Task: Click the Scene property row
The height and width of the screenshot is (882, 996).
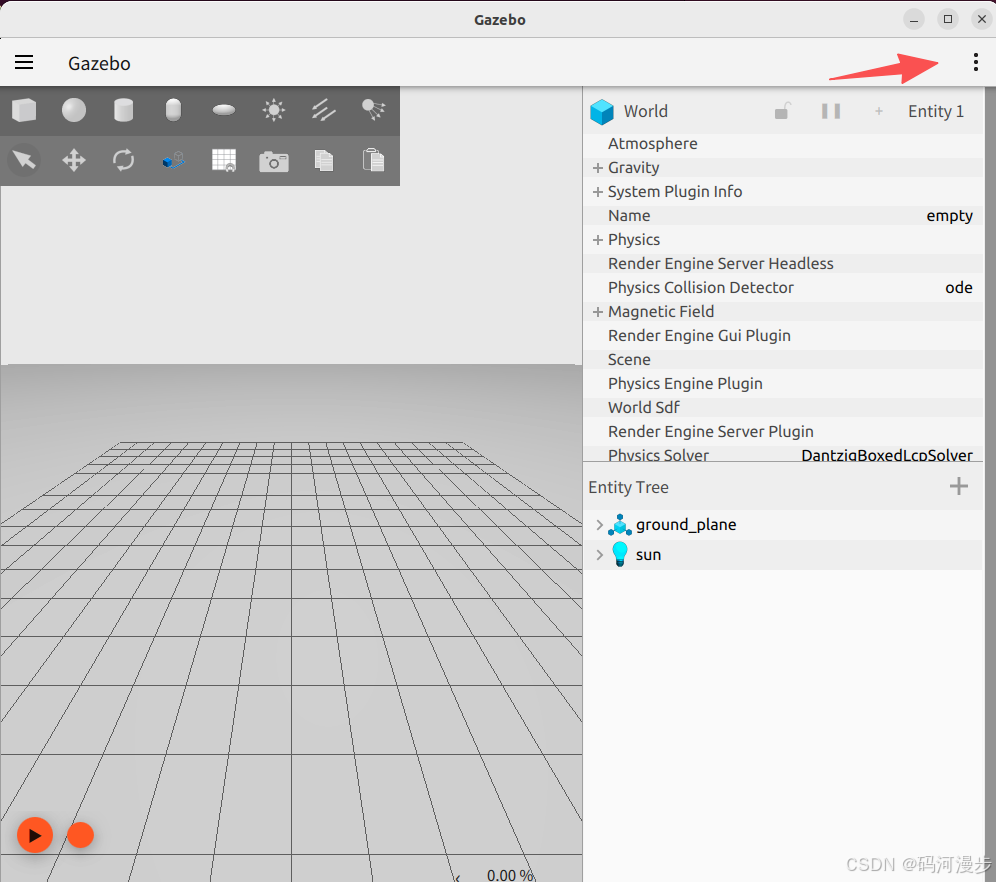Action: tap(783, 359)
